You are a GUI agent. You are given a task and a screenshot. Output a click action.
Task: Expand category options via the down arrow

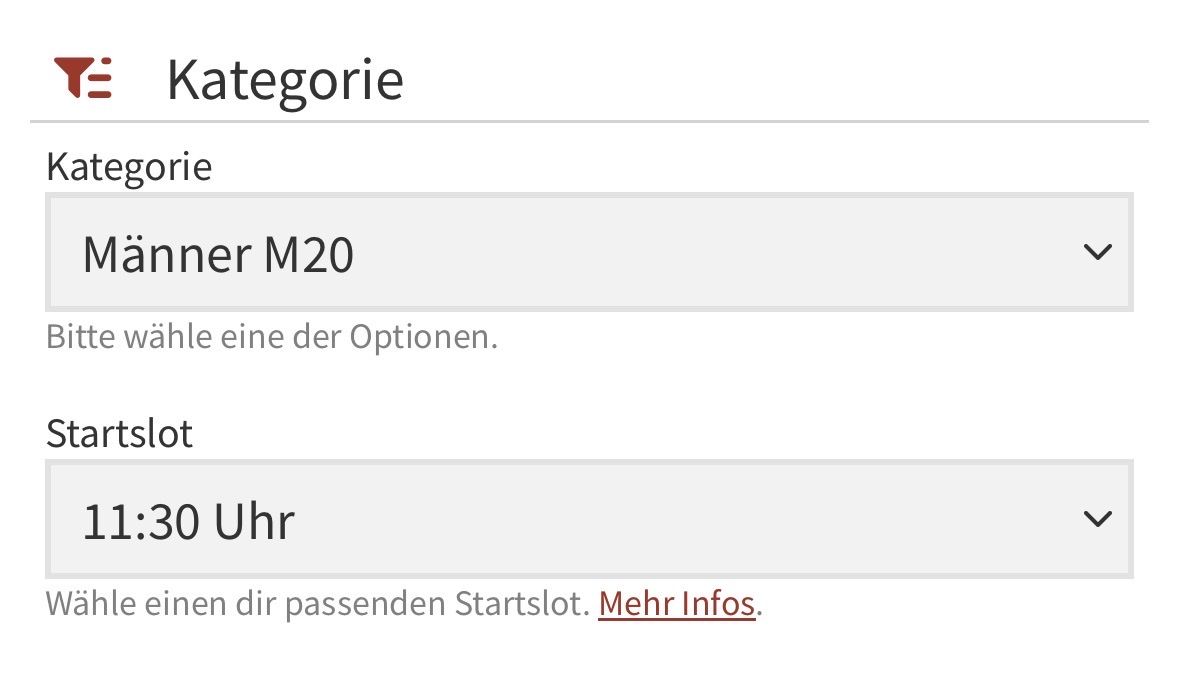1097,252
